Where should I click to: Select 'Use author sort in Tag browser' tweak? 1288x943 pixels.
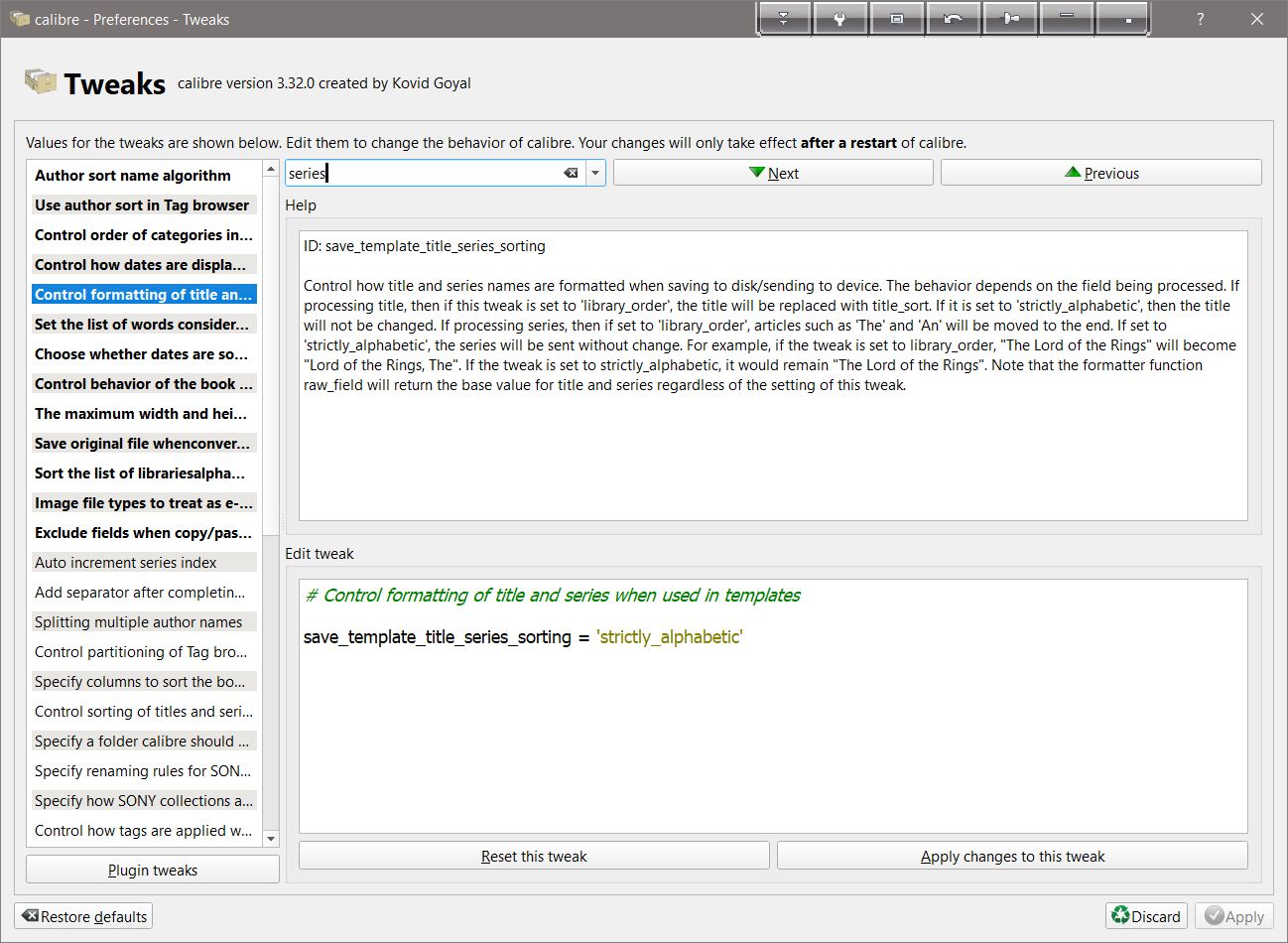145,205
